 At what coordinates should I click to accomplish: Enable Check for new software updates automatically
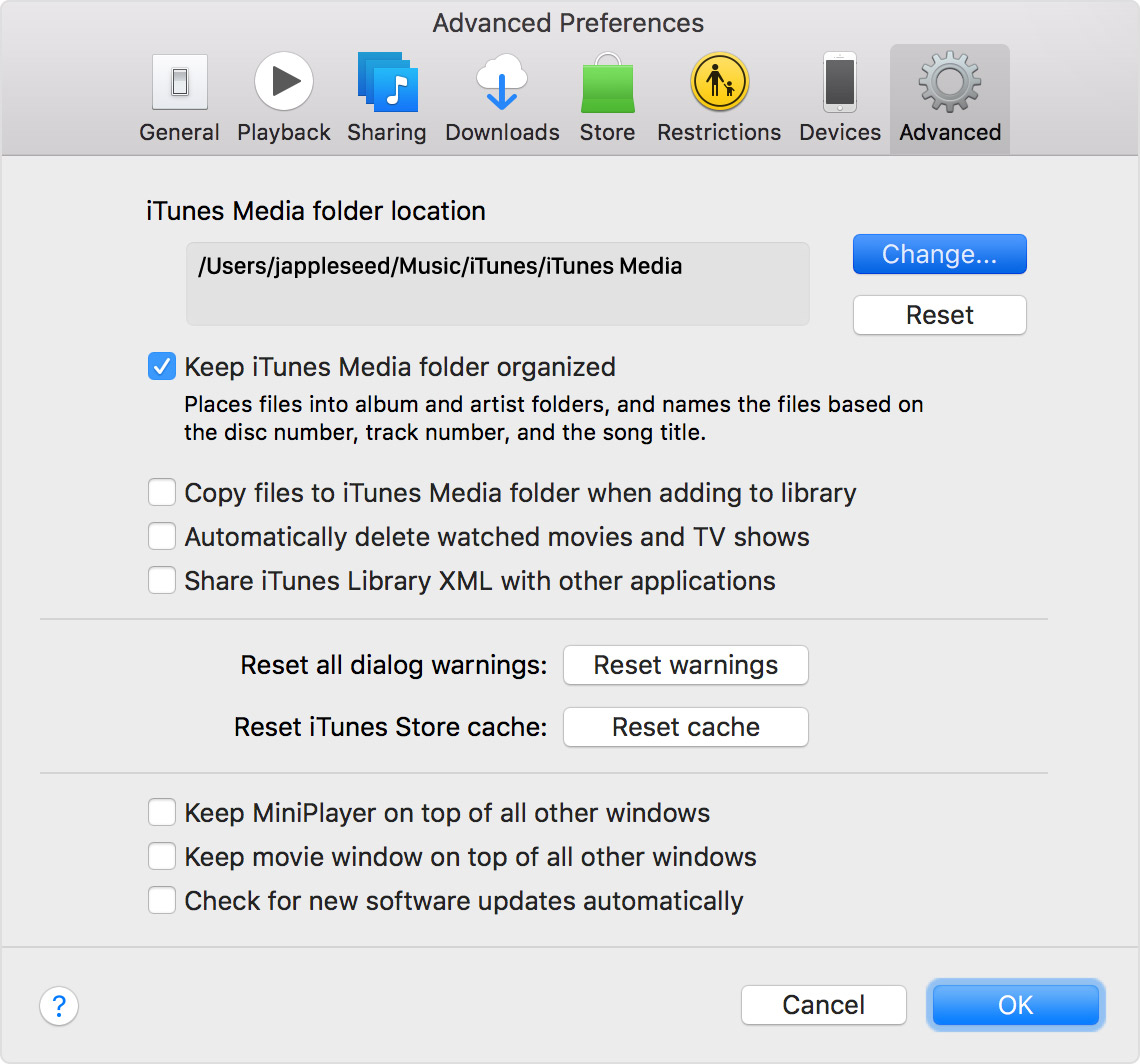point(161,900)
